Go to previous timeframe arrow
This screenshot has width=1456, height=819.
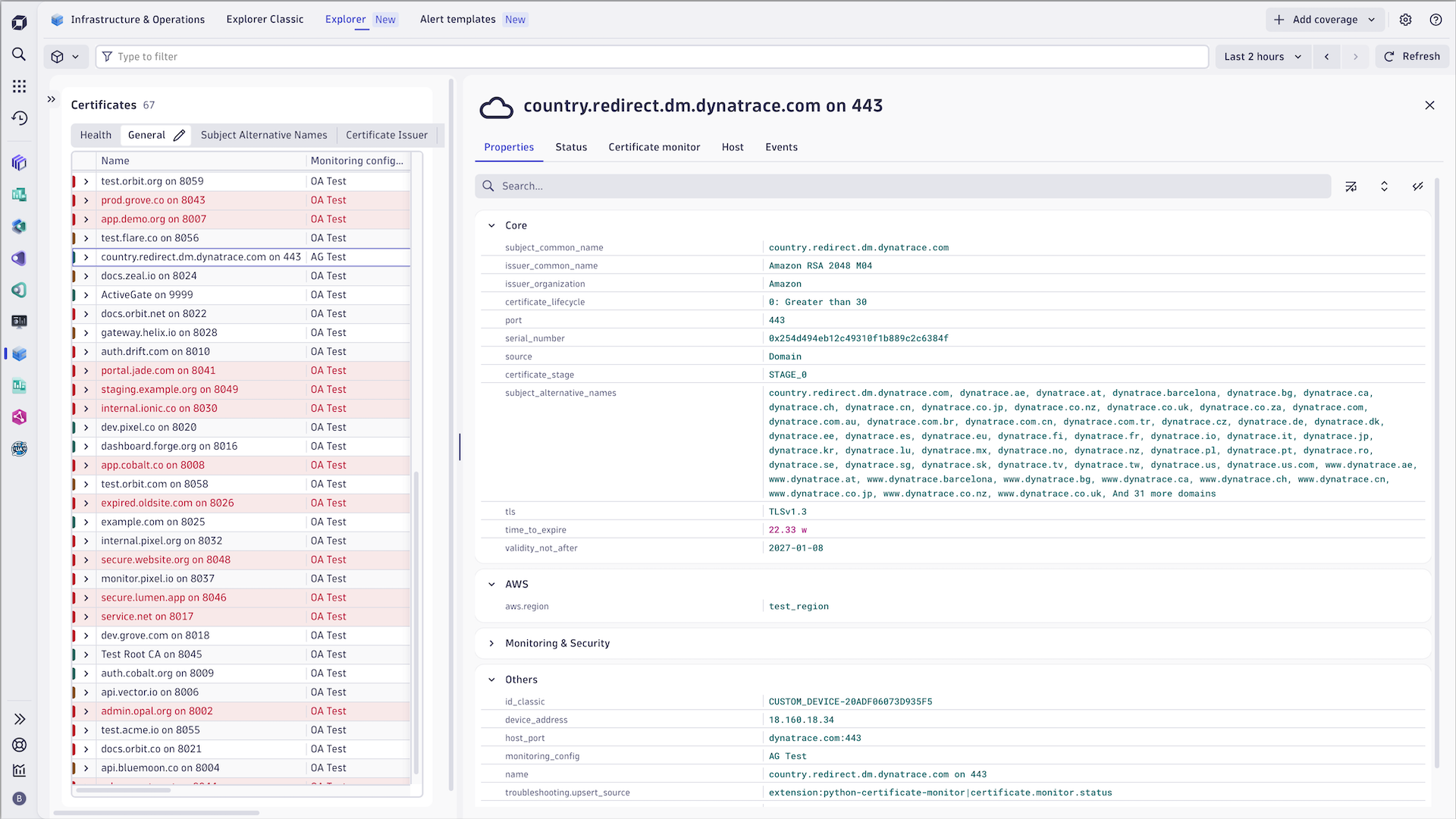(1326, 57)
